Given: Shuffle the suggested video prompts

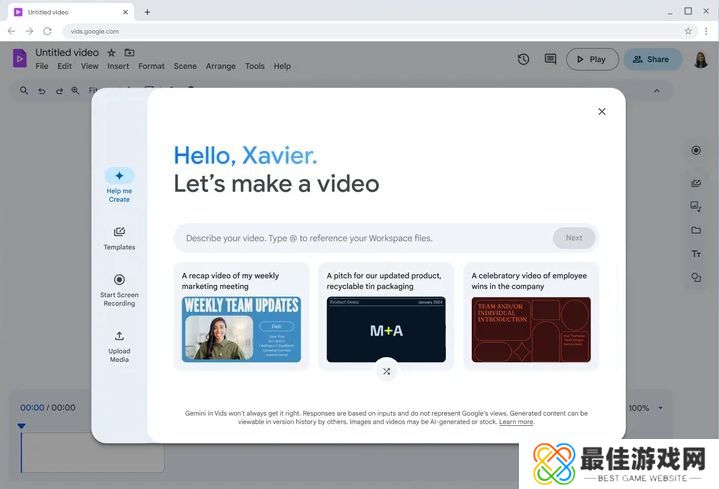Looking at the screenshot, I should pos(387,371).
